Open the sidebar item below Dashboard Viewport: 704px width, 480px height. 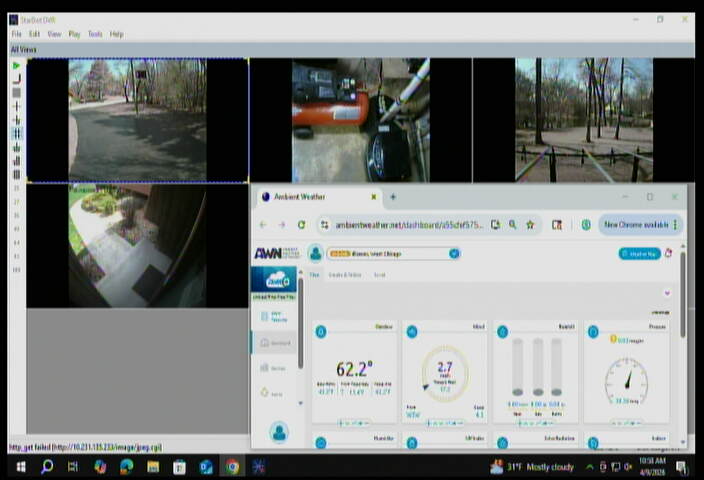tap(273, 368)
